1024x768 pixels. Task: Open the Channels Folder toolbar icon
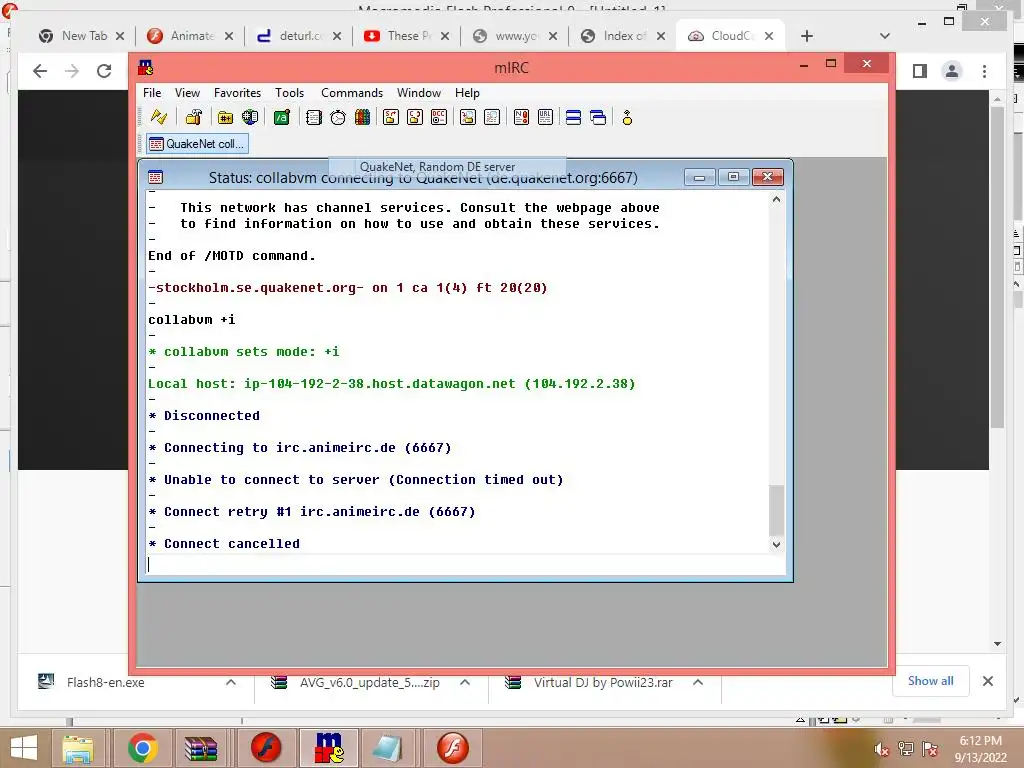[x=225, y=118]
